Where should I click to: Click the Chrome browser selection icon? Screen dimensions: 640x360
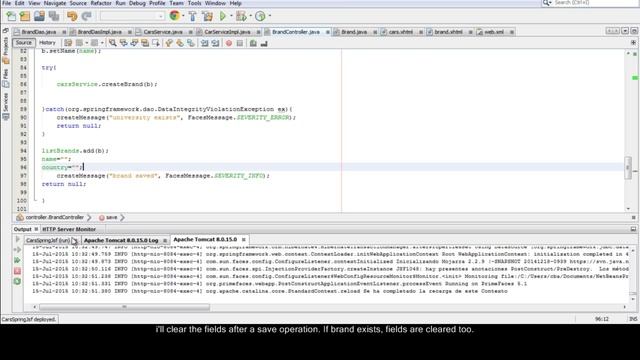tap(174, 16)
